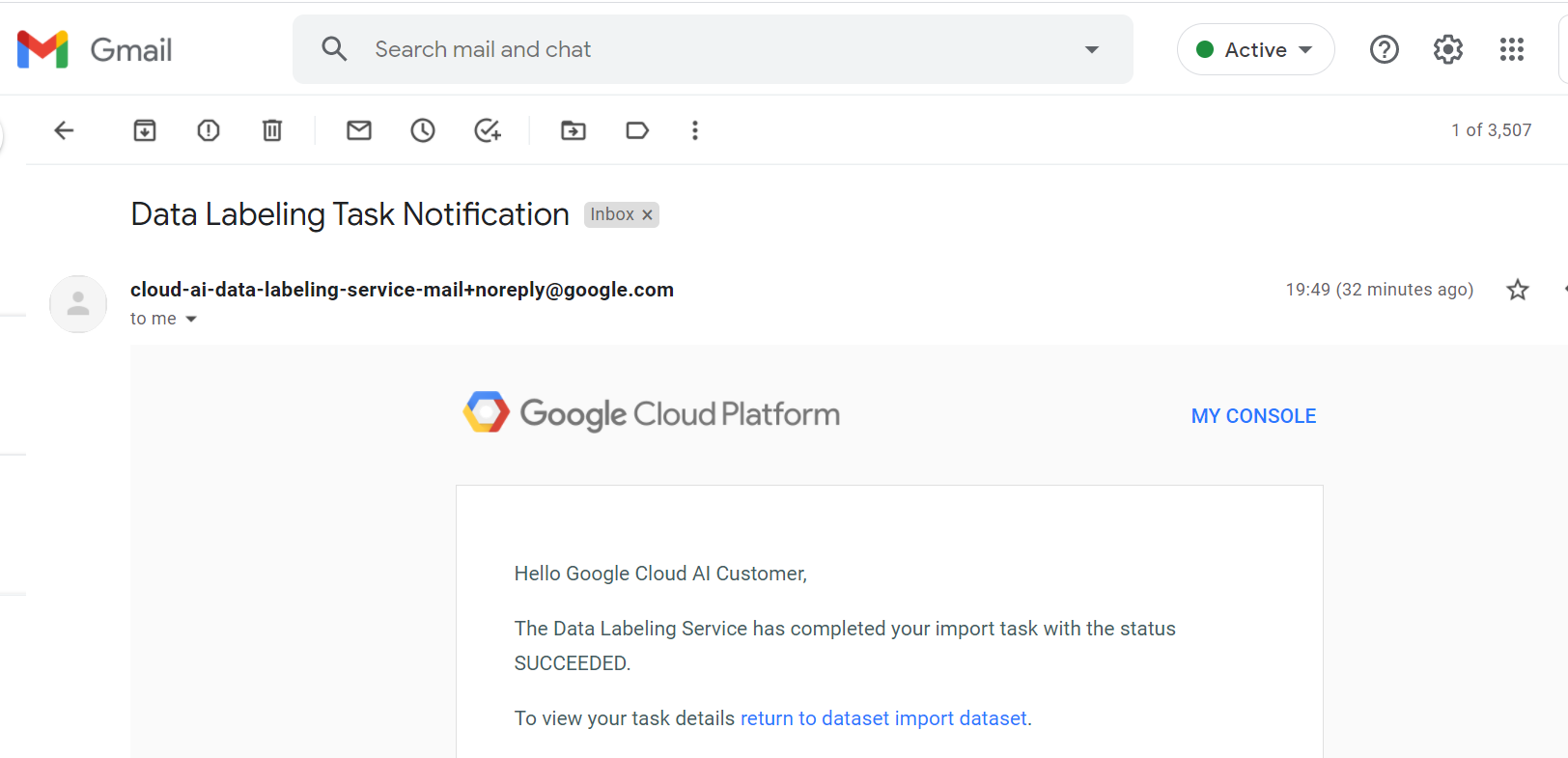Viewport: 1568px width, 758px height.
Task: Expand recipient details next to "to me"
Action: [x=191, y=320]
